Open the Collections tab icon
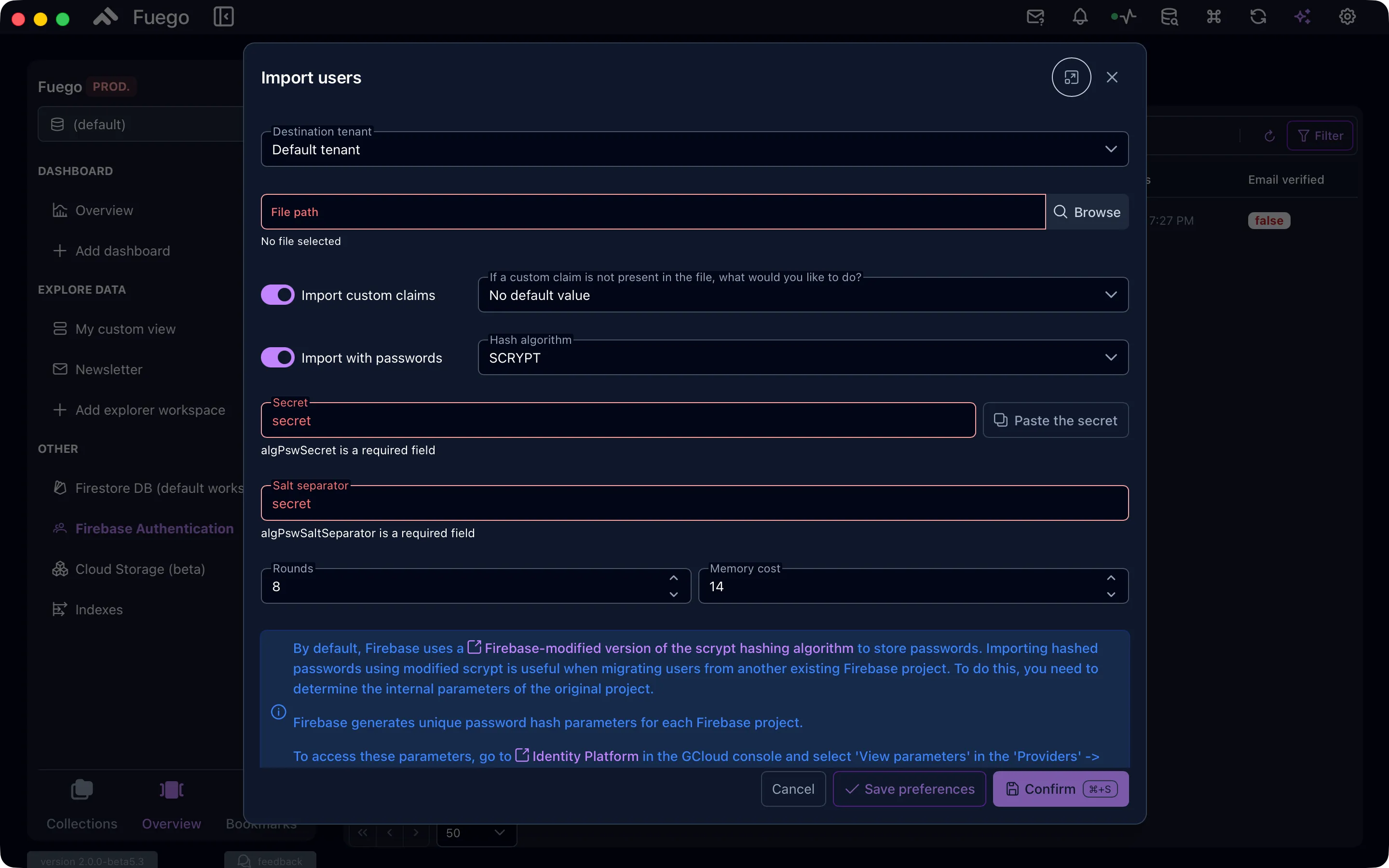Image resolution: width=1389 pixels, height=868 pixels. pyautogui.click(x=82, y=789)
